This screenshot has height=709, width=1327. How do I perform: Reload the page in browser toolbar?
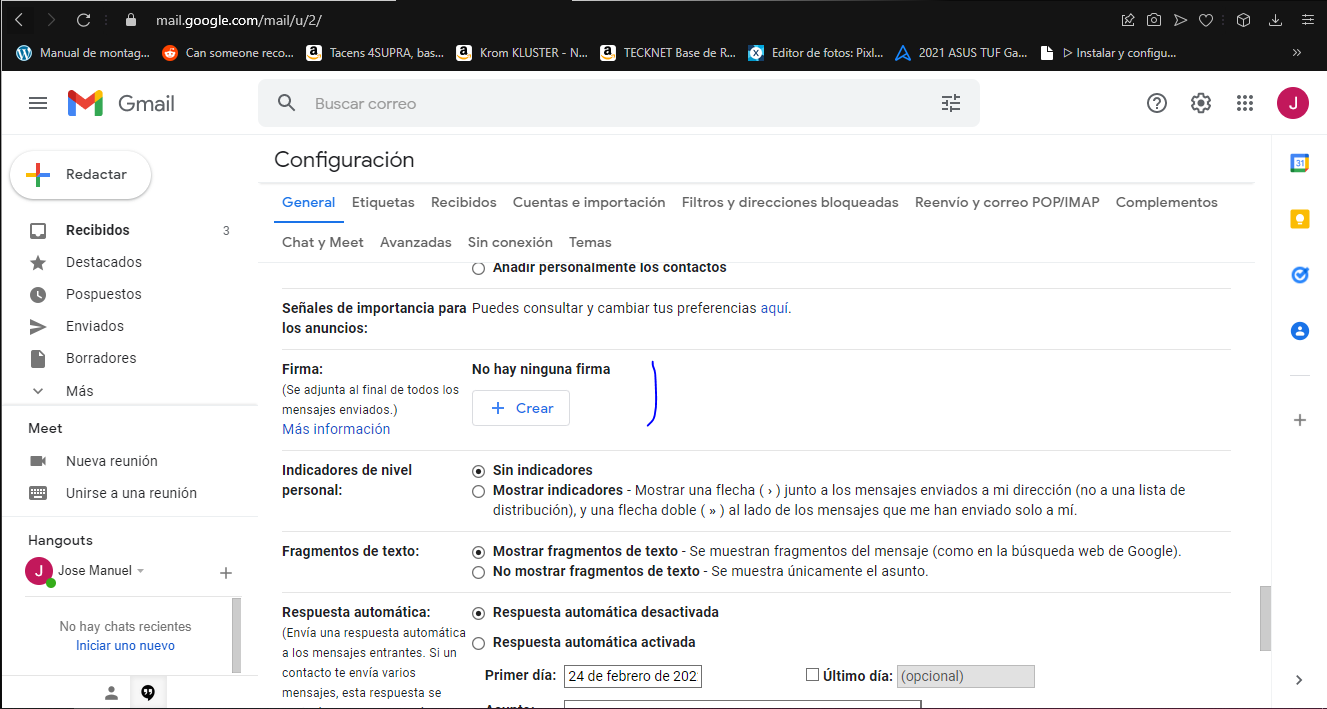pyautogui.click(x=84, y=20)
